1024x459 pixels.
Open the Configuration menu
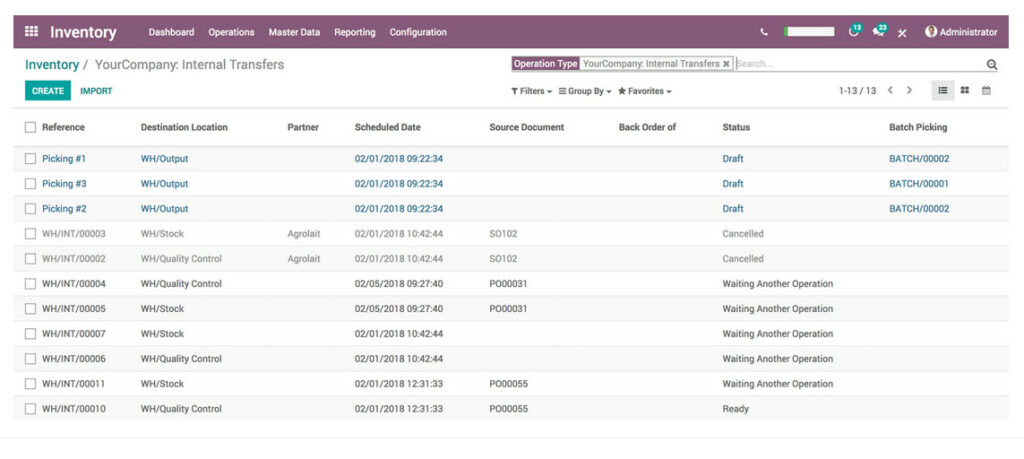coord(418,32)
